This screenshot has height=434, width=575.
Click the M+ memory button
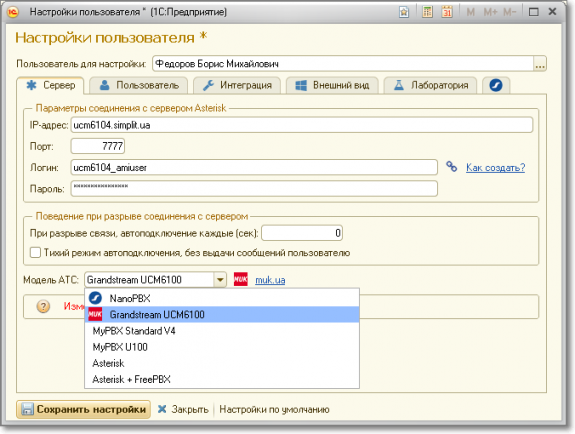coord(490,12)
